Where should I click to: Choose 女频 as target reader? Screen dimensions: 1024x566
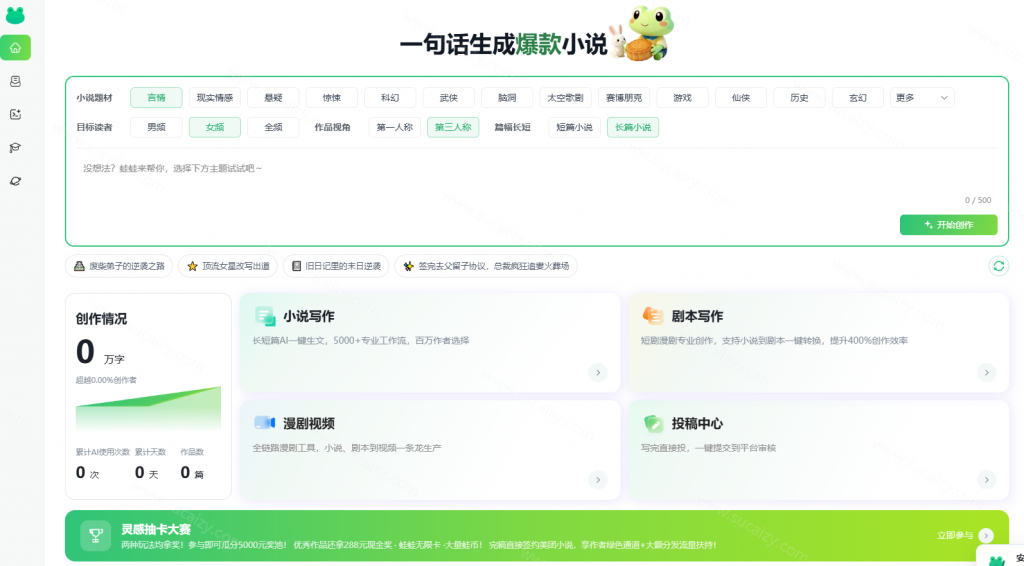215,127
